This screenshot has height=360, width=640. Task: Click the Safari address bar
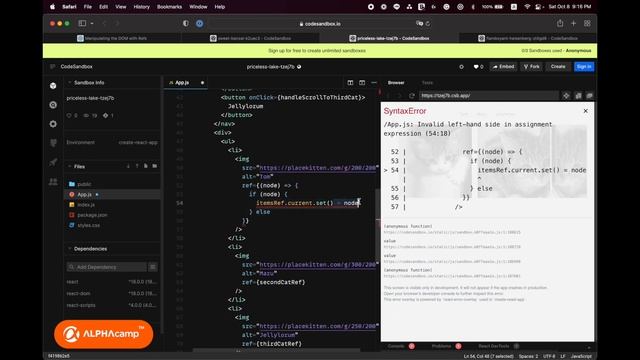[320, 24]
